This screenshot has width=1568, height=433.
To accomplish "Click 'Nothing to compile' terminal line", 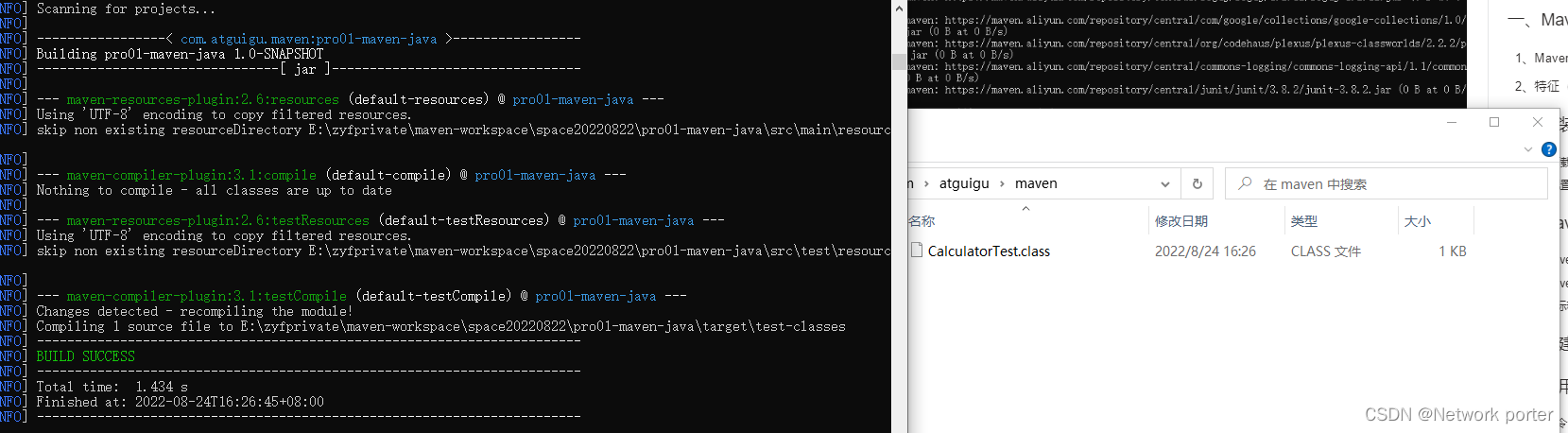I will pos(215,190).
